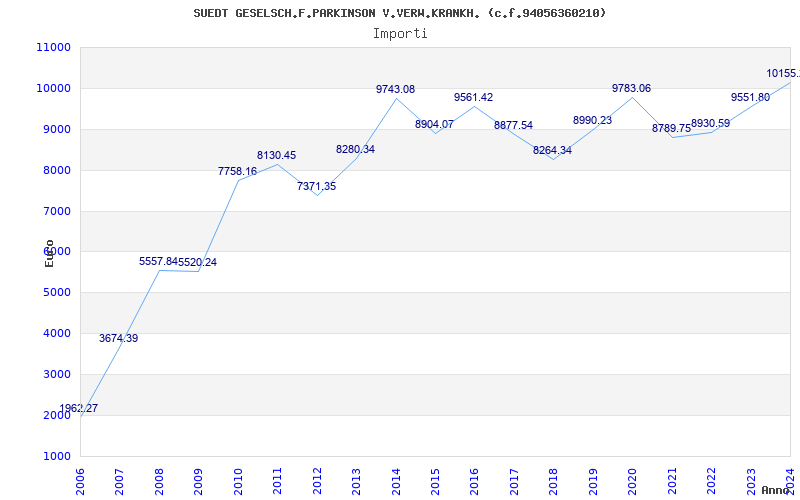Select the 2015 x-axis year label
Image resolution: width=800 pixels, height=500 pixels.
(x=435, y=481)
